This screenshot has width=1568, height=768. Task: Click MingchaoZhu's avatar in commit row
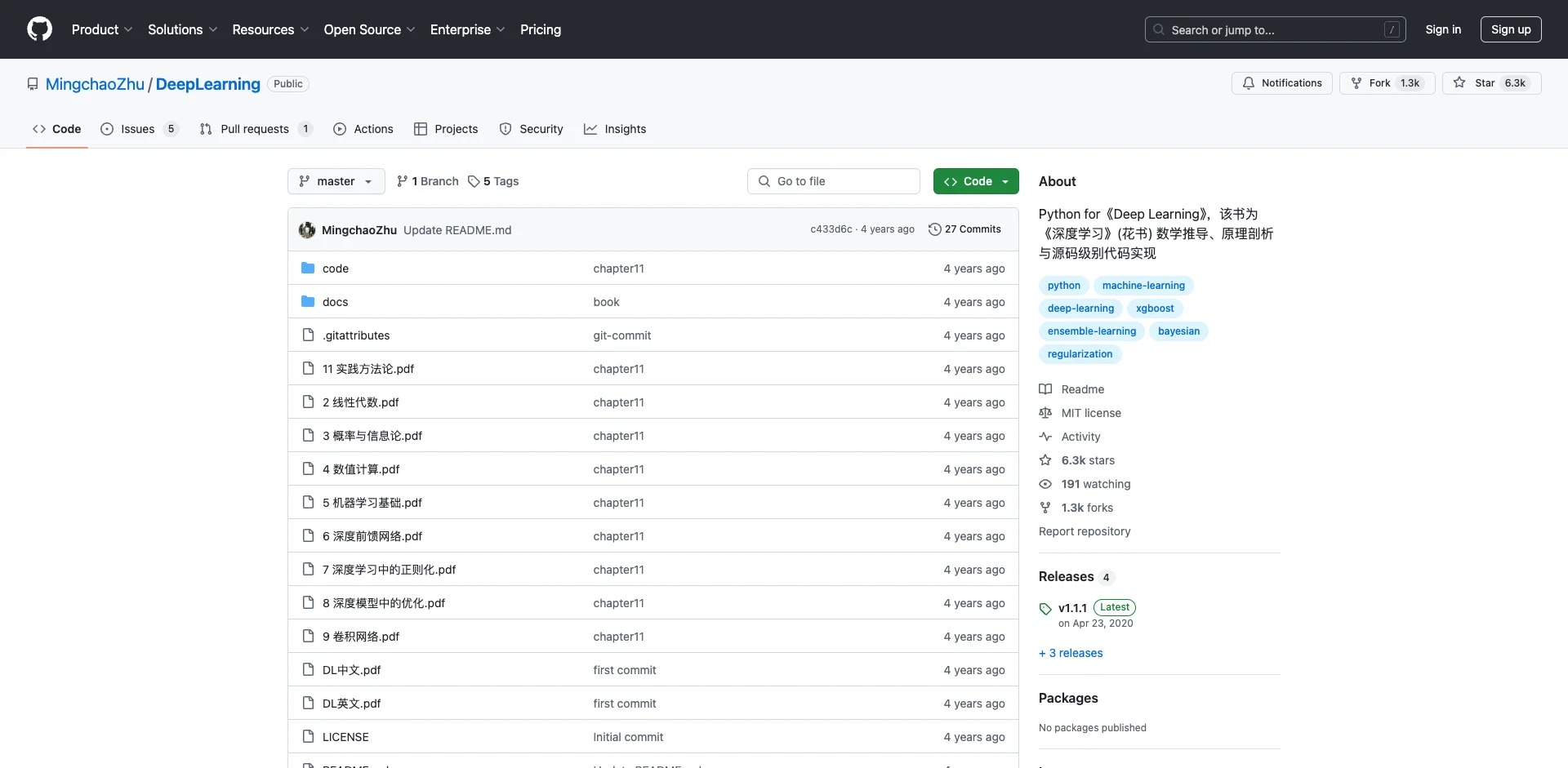[307, 230]
